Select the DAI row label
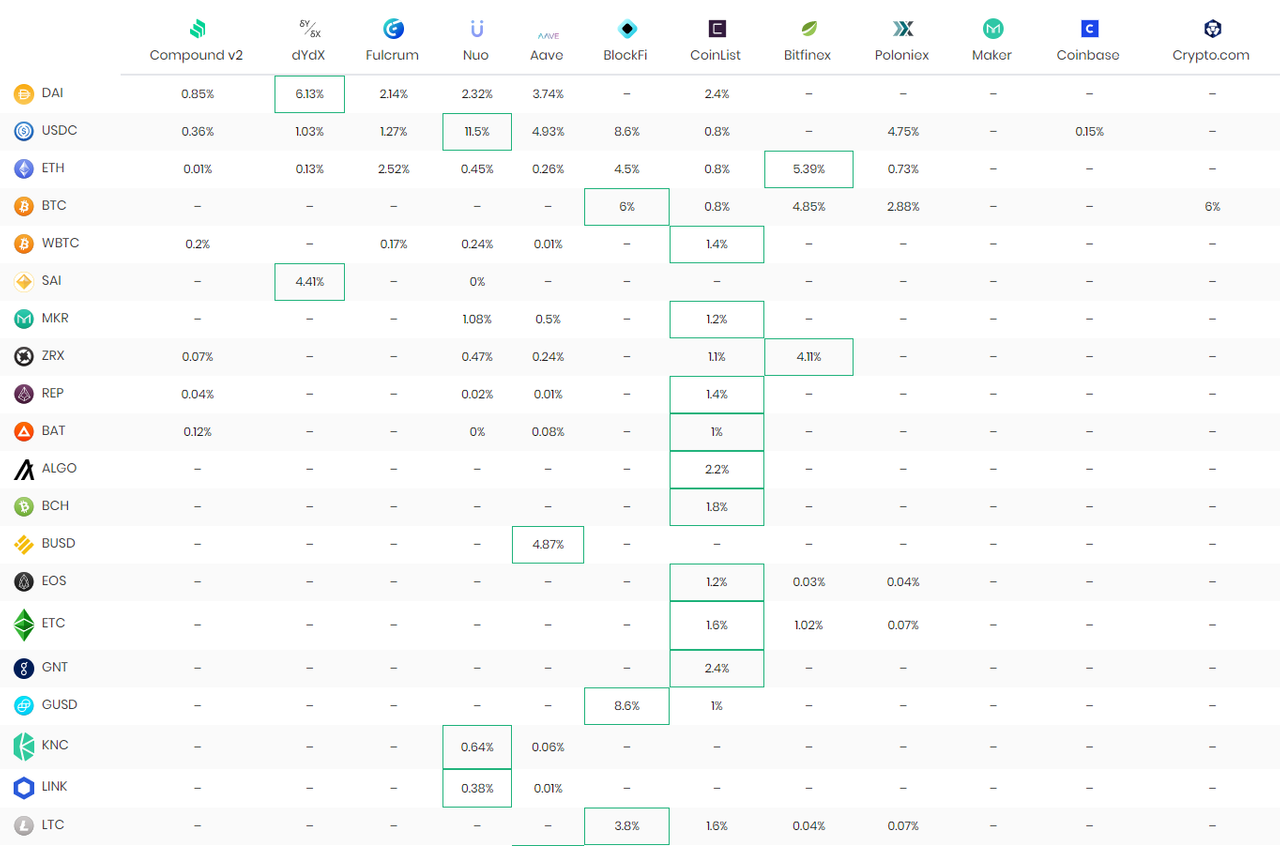Screen dimensions: 1280x846 [x=53, y=93]
